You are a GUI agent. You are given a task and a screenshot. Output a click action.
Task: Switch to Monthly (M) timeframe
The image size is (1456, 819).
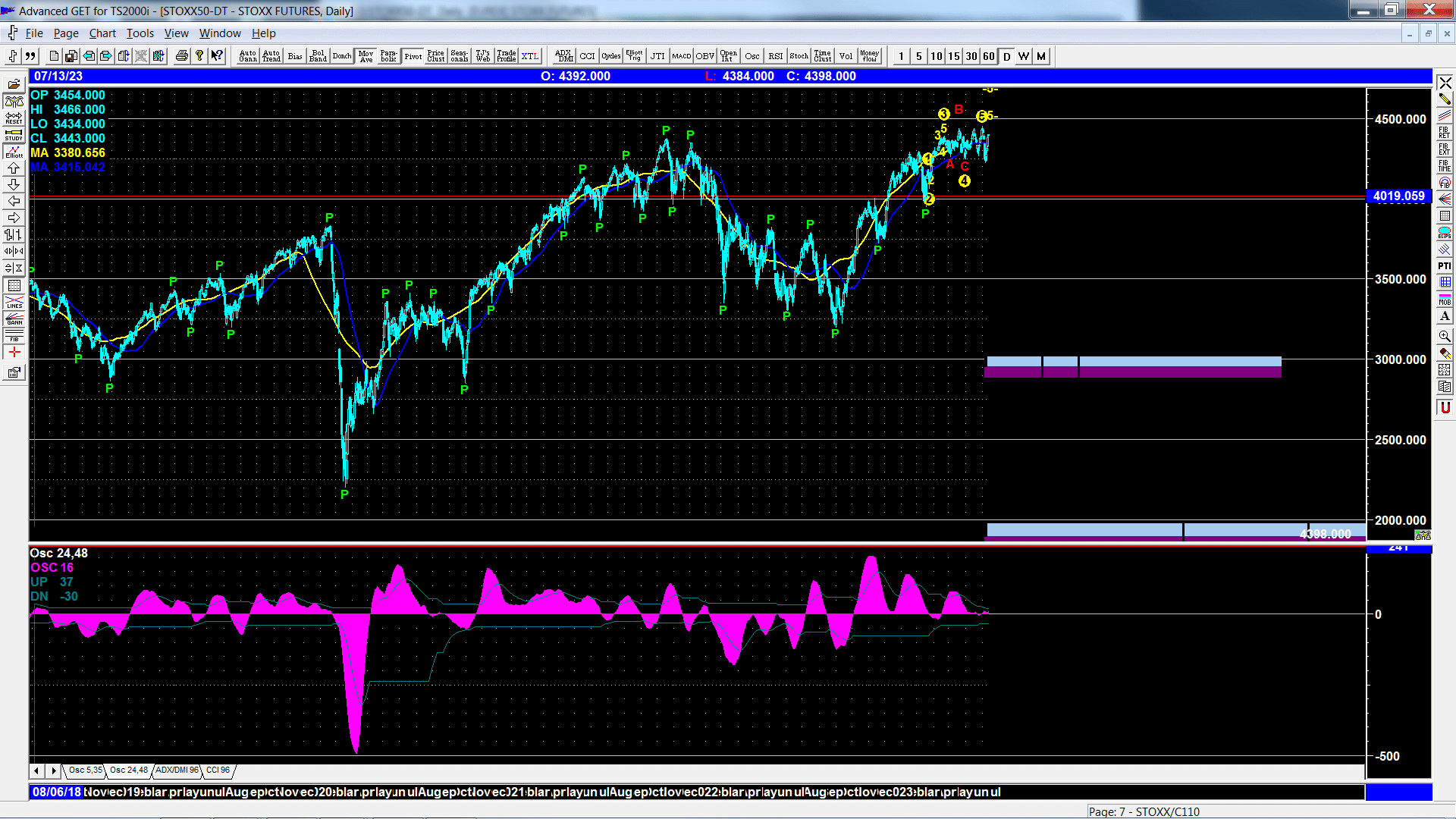pyautogui.click(x=1041, y=56)
